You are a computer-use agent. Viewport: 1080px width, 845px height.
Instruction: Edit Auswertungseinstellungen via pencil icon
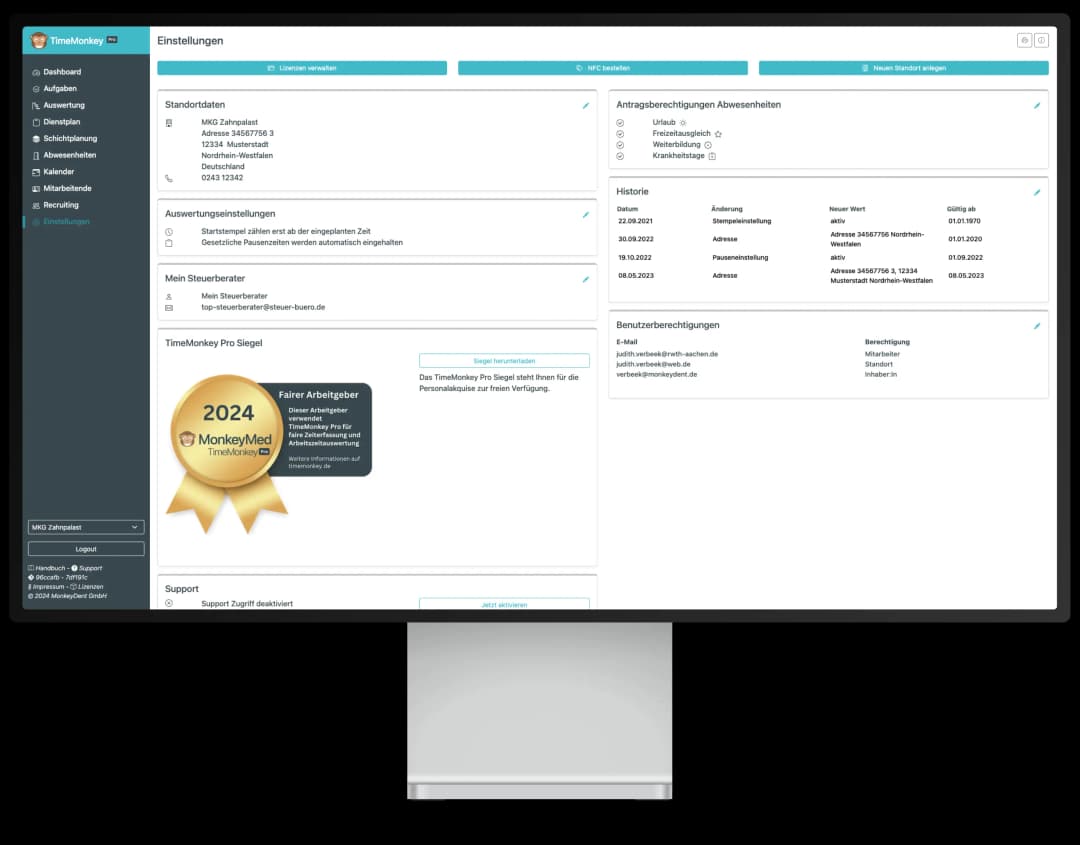click(x=585, y=215)
